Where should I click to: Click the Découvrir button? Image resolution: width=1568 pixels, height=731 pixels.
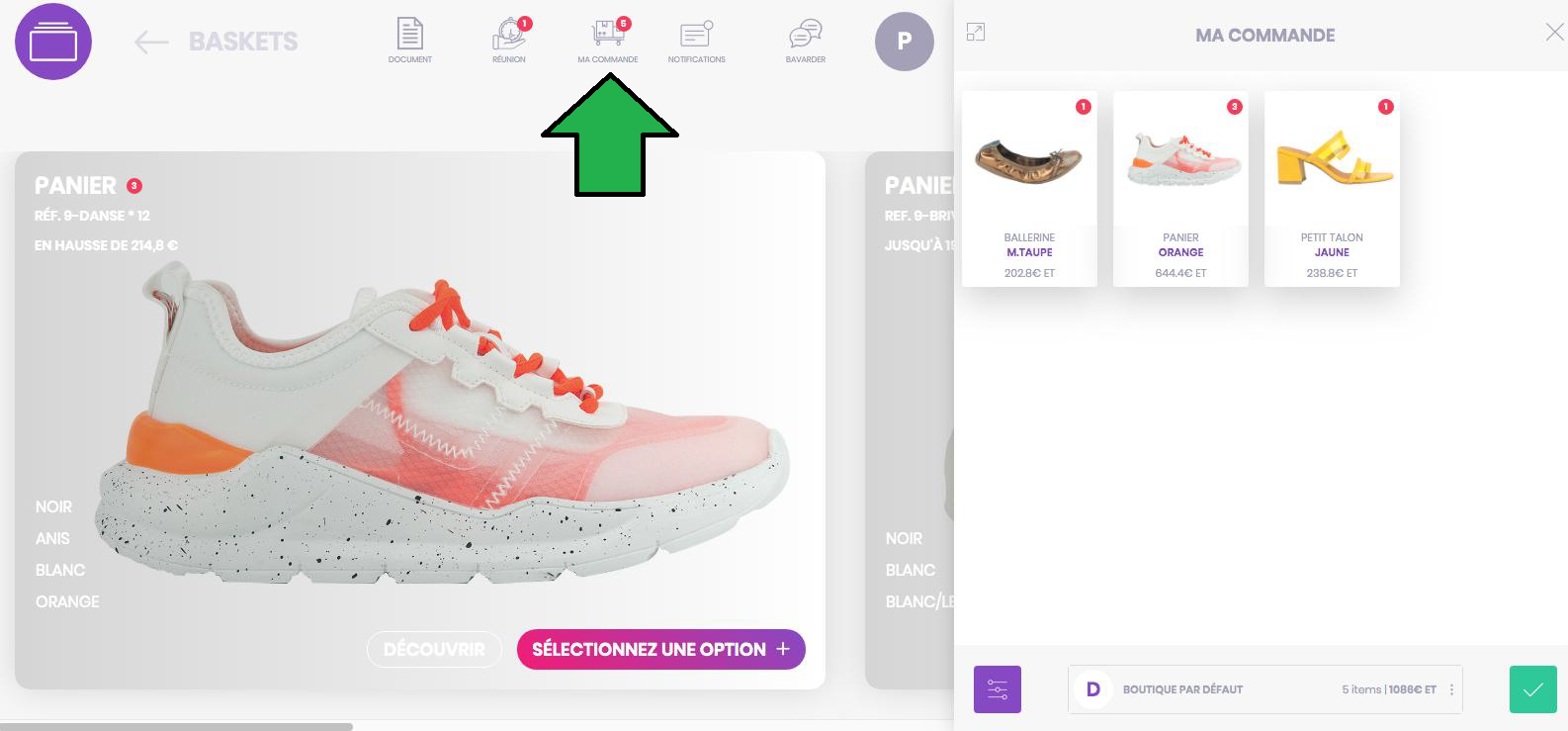click(x=434, y=650)
